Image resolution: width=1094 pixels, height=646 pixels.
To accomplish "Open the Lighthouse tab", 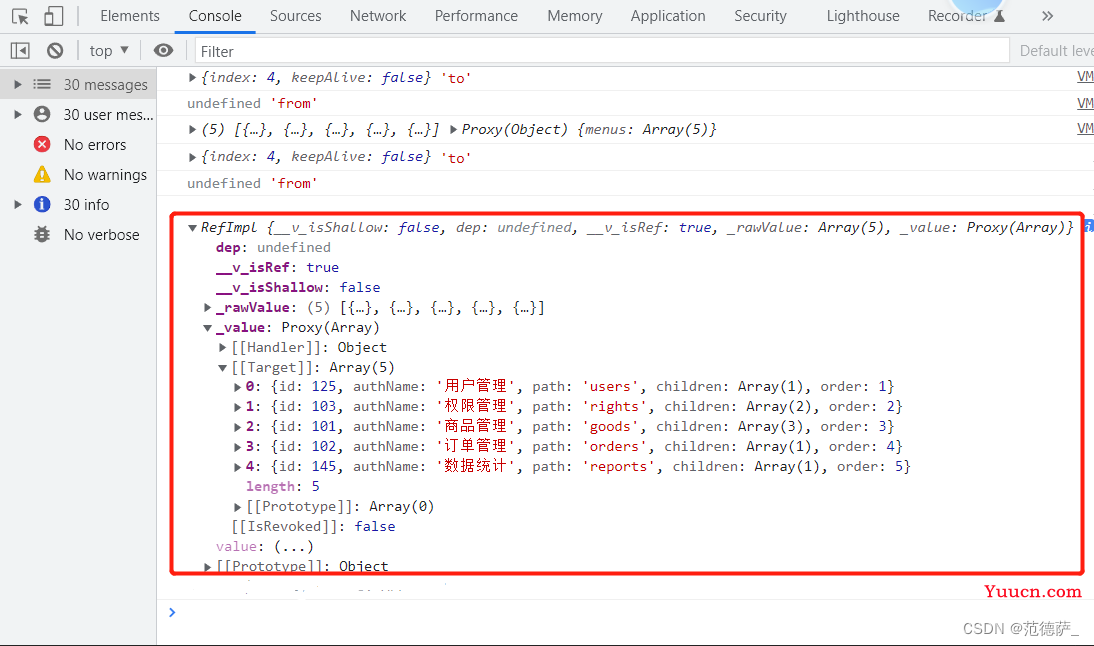I will [863, 16].
